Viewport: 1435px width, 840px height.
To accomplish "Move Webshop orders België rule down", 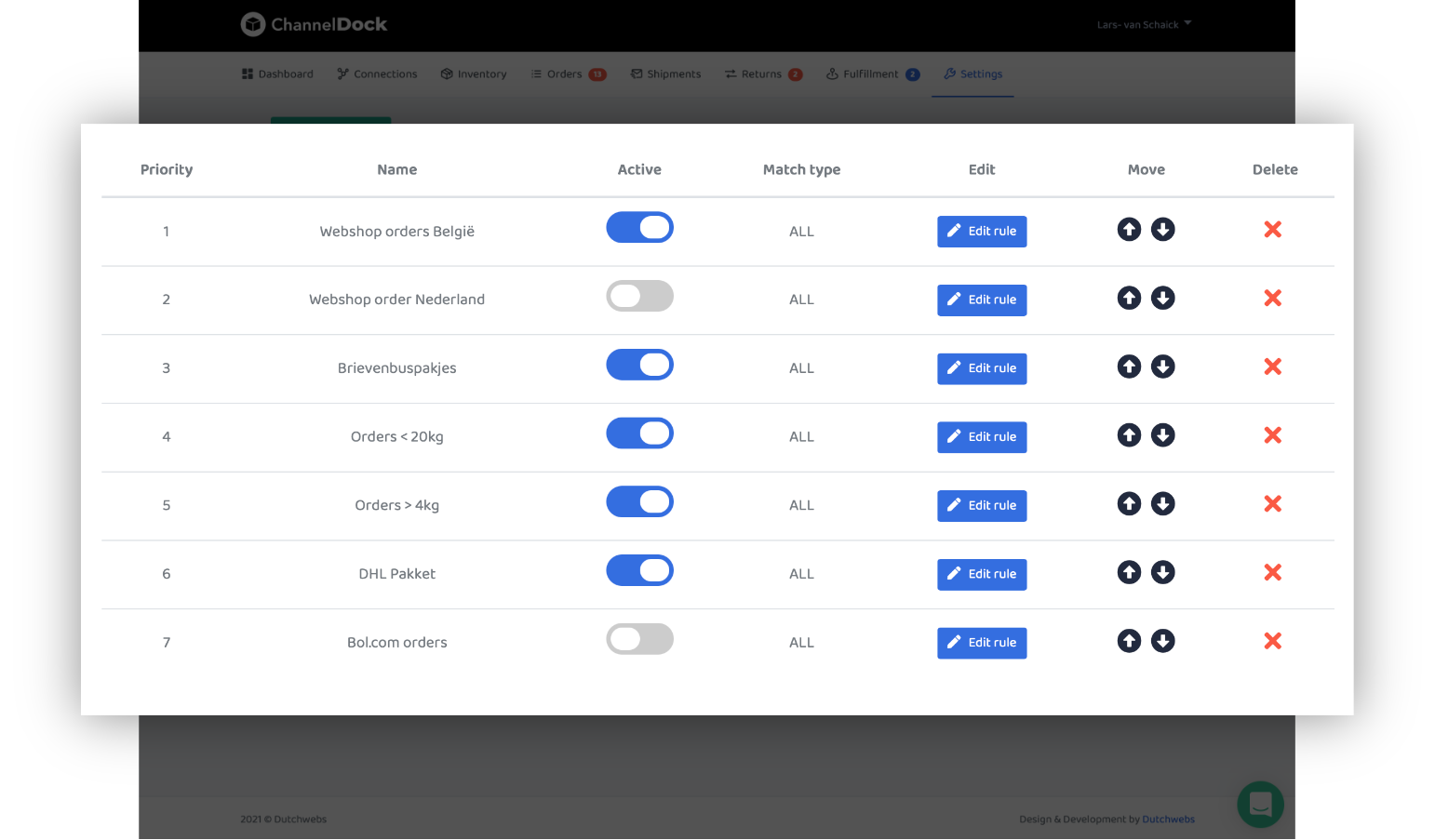I will (x=1162, y=229).
